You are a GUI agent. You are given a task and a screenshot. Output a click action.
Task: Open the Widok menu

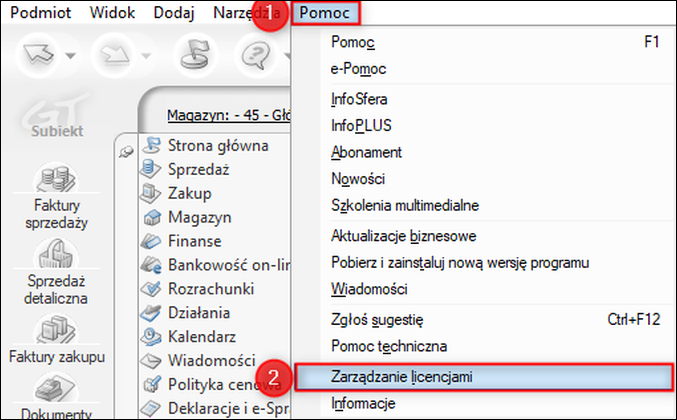(112, 13)
